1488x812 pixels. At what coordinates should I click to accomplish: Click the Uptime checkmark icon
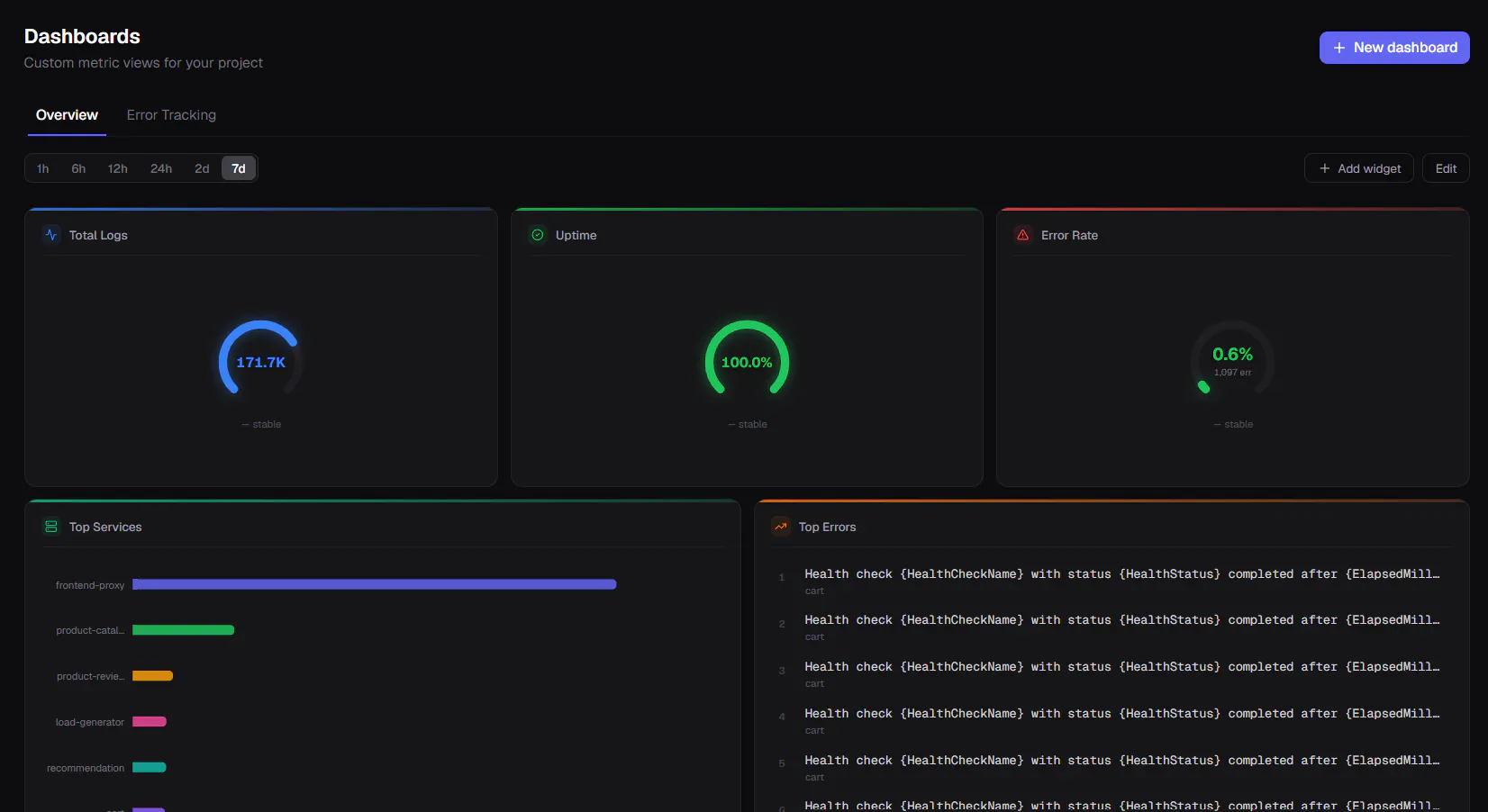click(x=538, y=235)
